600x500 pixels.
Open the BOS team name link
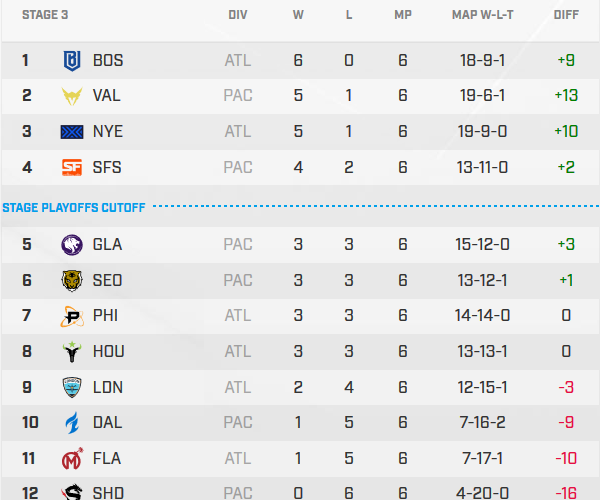pyautogui.click(x=108, y=60)
